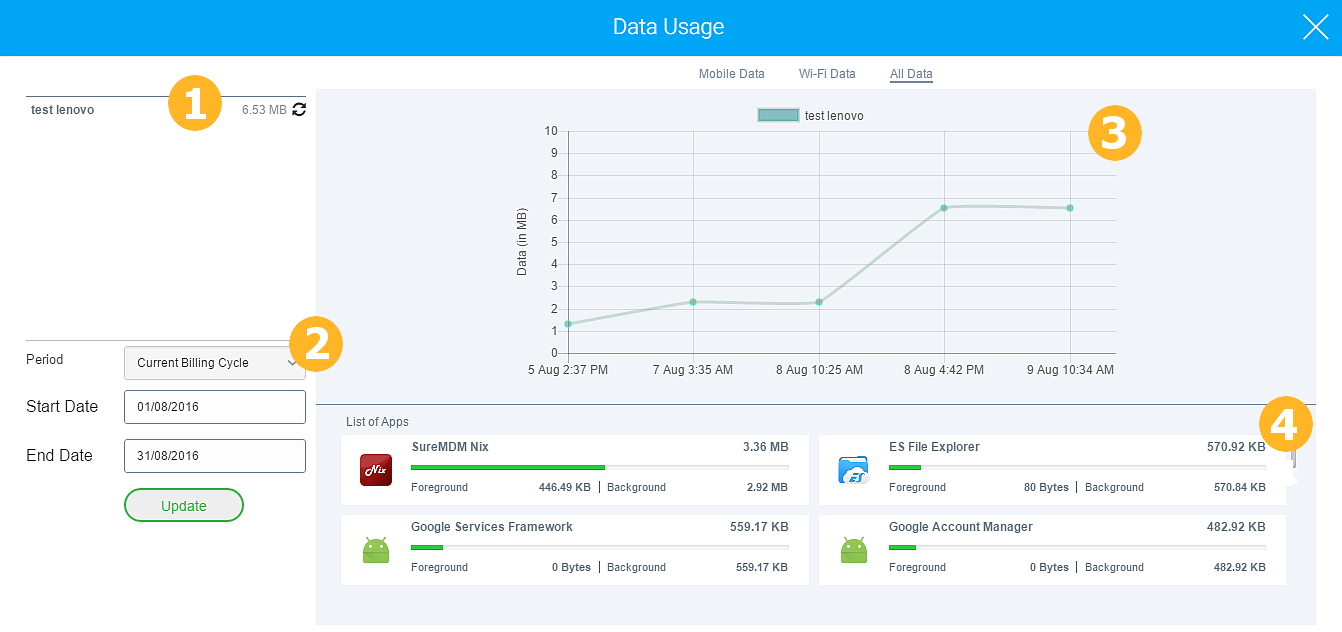Click the Google Services Framework Android icon
Image resolution: width=1342 pixels, height=632 pixels.
375,547
